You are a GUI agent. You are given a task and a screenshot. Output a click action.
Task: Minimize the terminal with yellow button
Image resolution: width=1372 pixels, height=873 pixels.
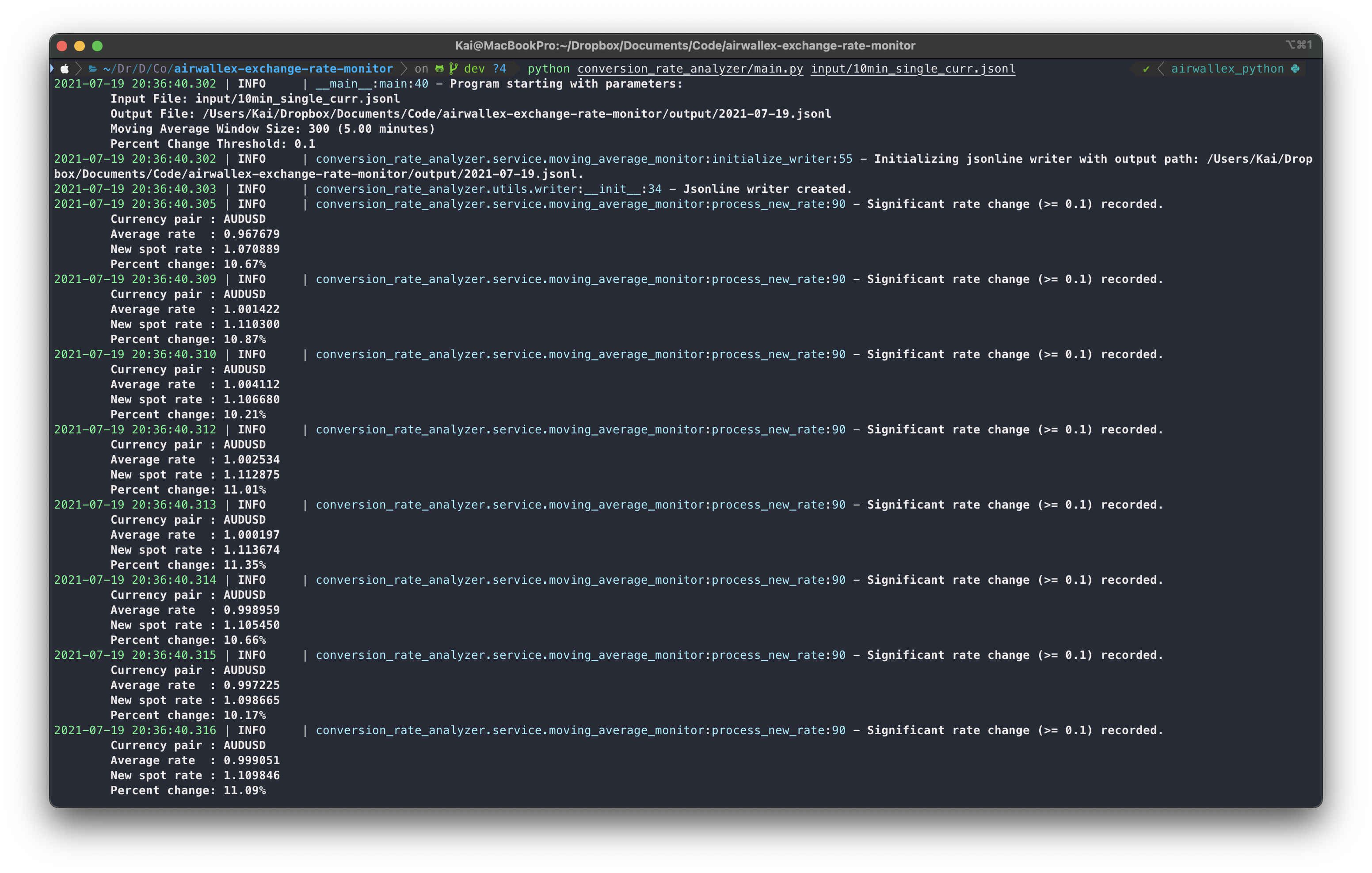pyautogui.click(x=80, y=46)
